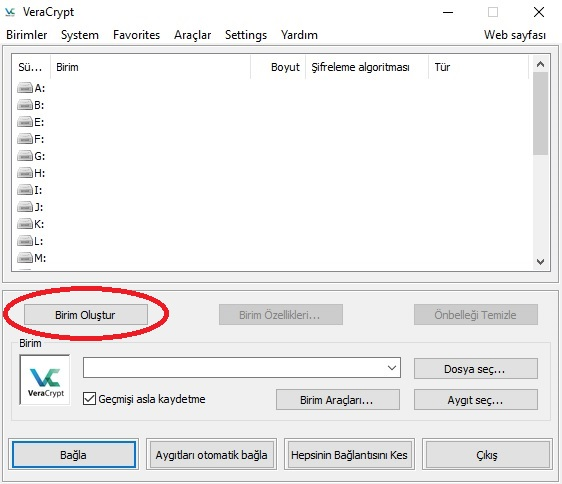Screen dimensions: 562x484
Task: Open the Web sayfası link
Action: pyautogui.click(x=515, y=35)
